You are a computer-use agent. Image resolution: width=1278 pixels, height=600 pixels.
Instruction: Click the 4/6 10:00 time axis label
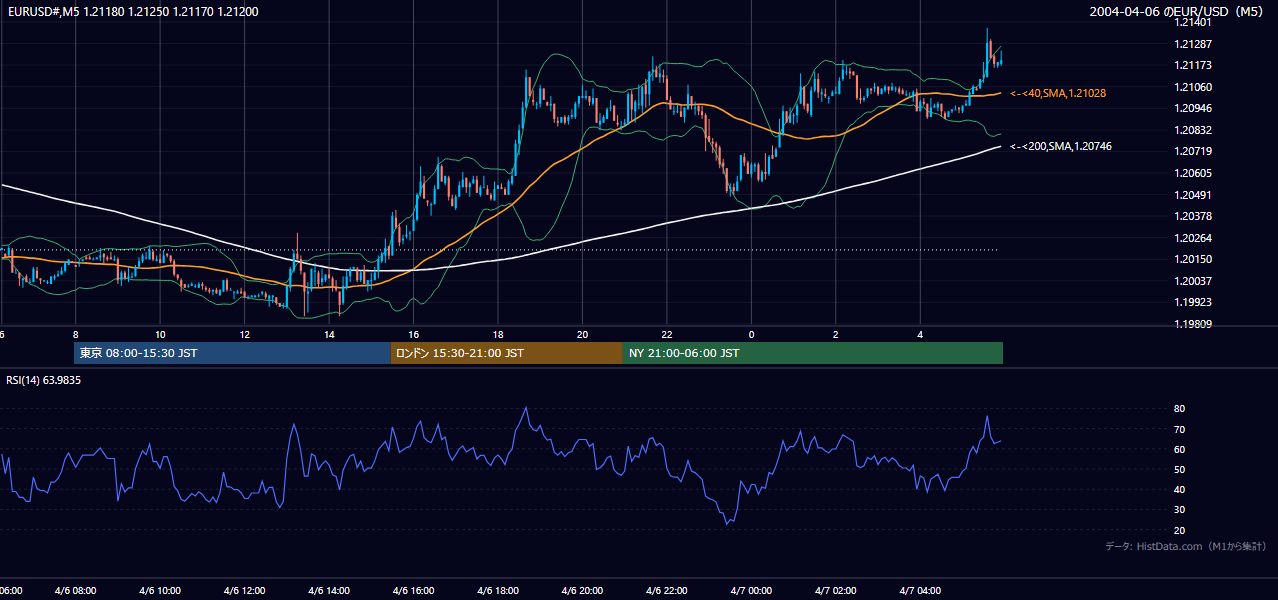click(160, 591)
